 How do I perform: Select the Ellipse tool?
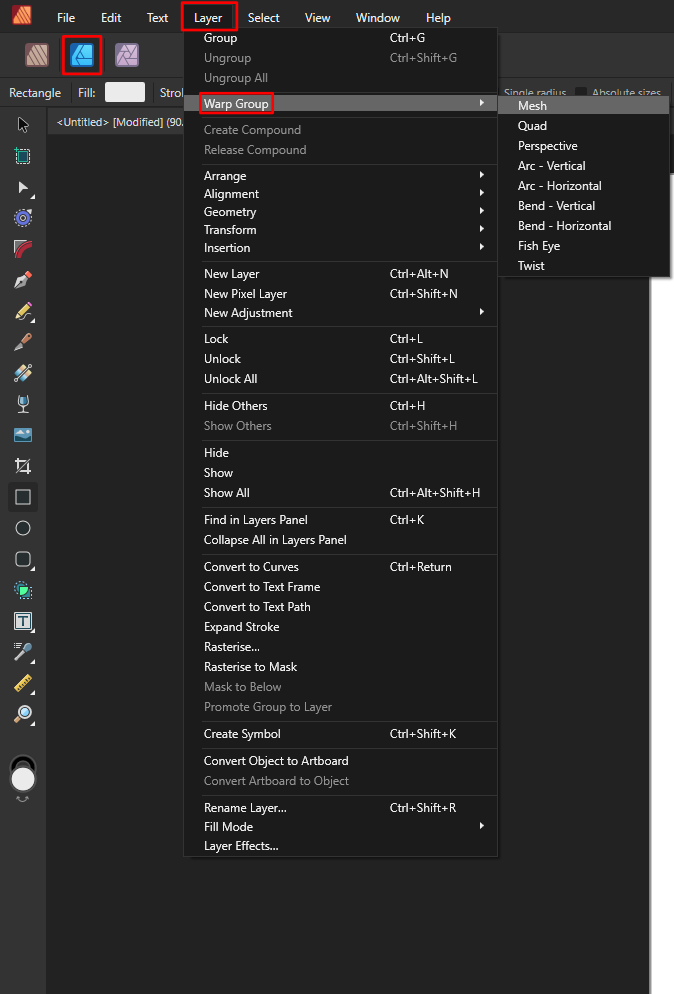pos(23,528)
